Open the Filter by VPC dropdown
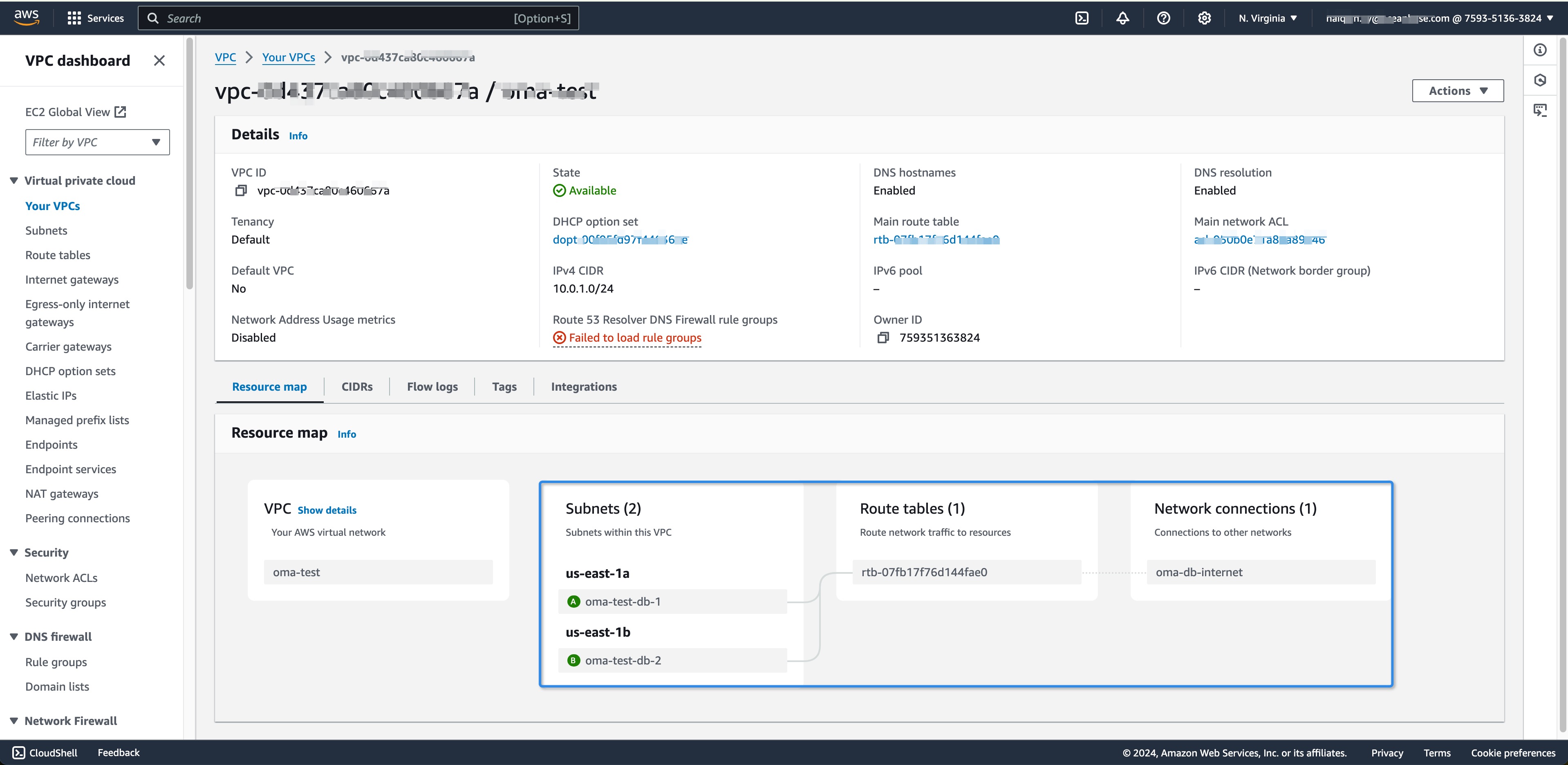 pyautogui.click(x=97, y=142)
